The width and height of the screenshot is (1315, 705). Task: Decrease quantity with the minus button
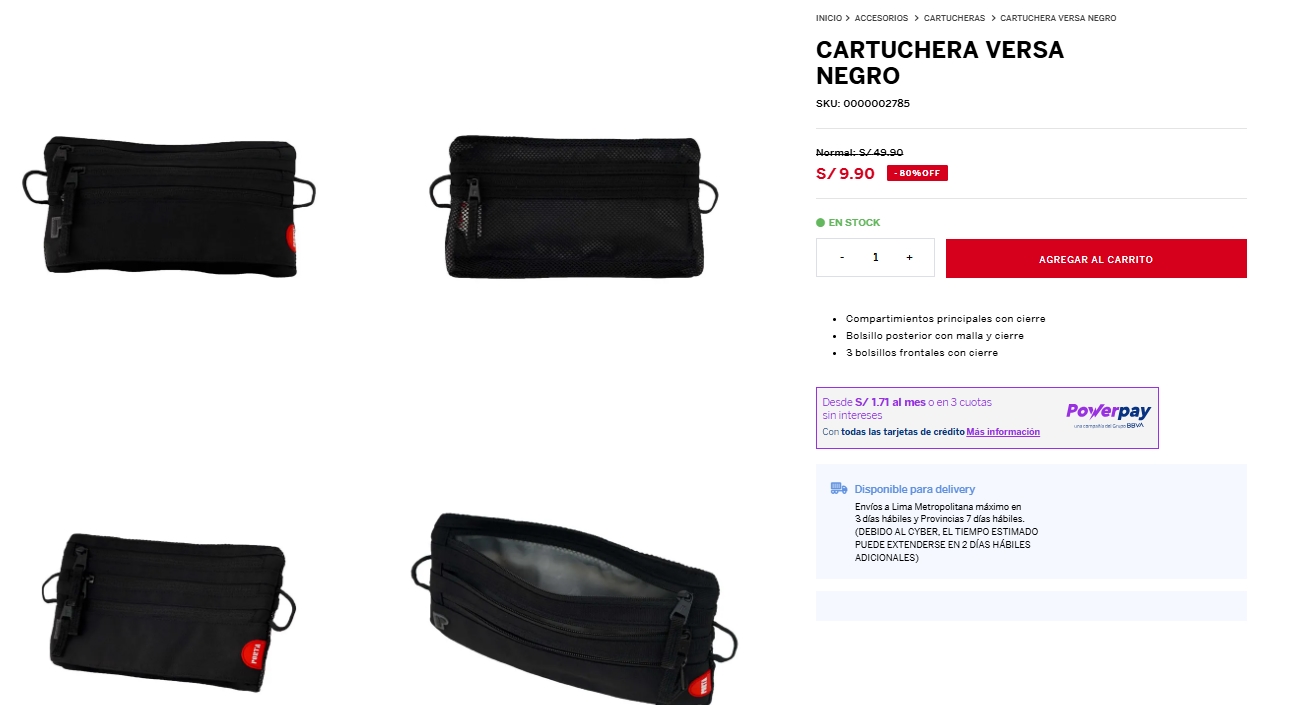tap(842, 257)
